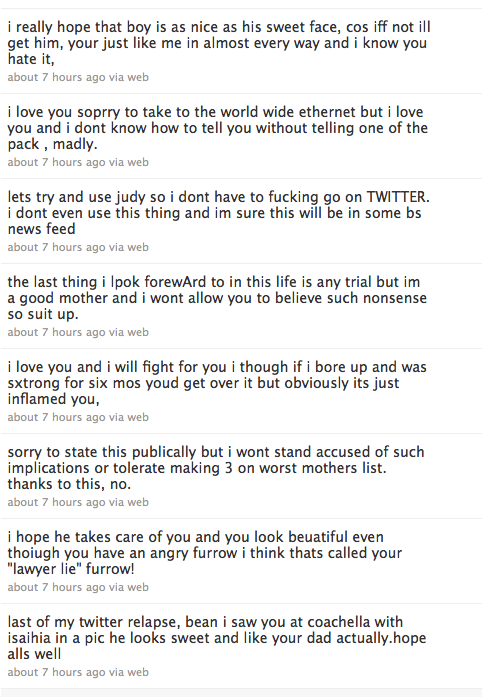Select the tweet mentioning TWITTER in caps
The image size is (482, 697).
pyautogui.click(x=241, y=221)
